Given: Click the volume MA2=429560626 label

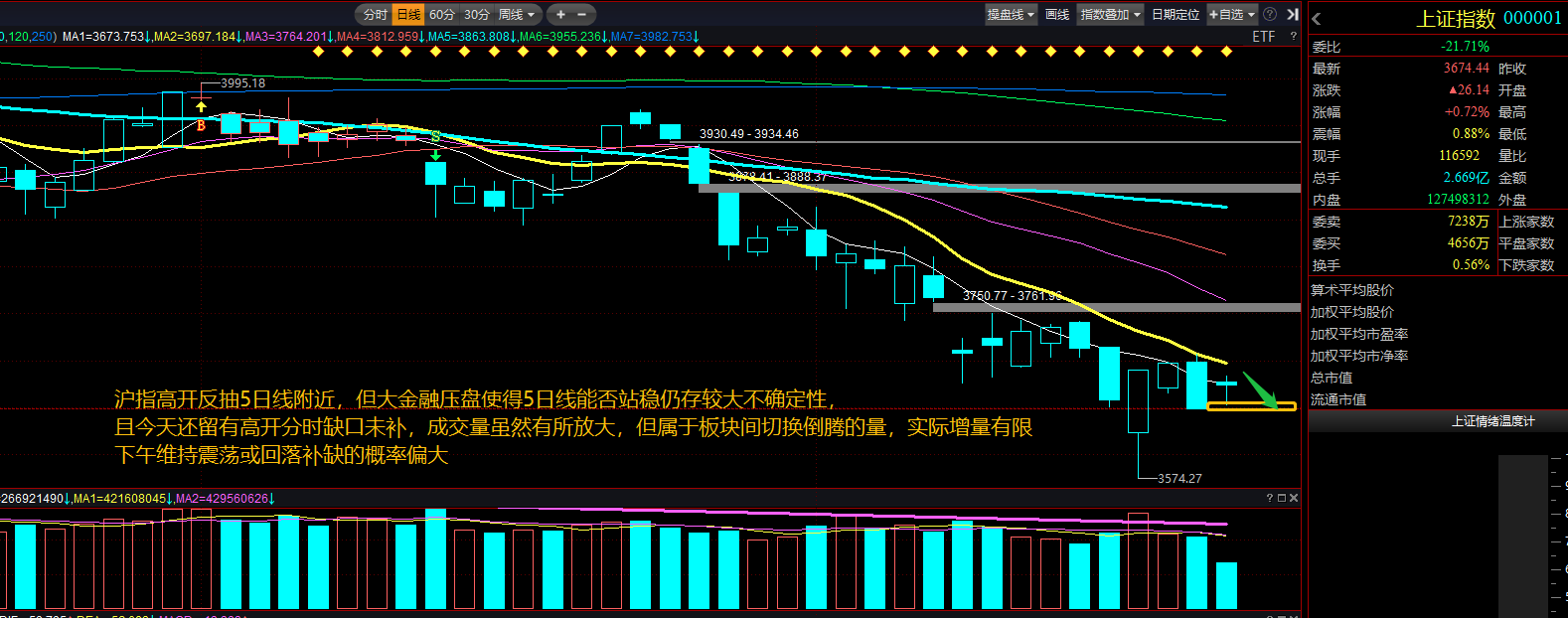Looking at the screenshot, I should click(225, 499).
